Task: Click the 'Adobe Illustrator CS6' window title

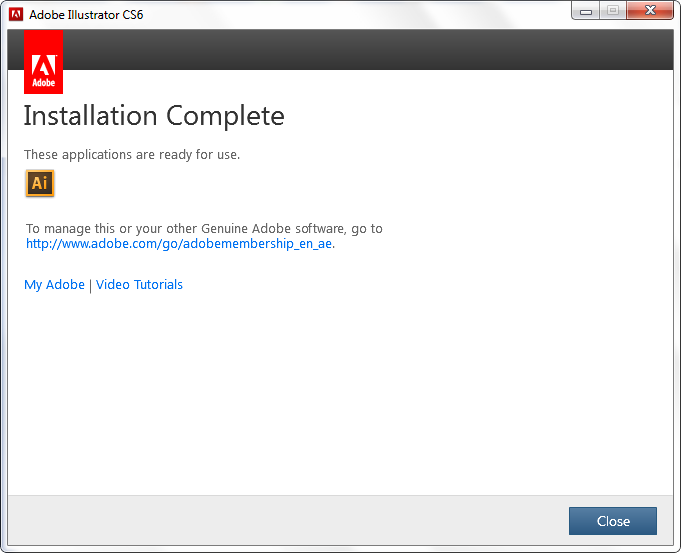Action: point(86,15)
